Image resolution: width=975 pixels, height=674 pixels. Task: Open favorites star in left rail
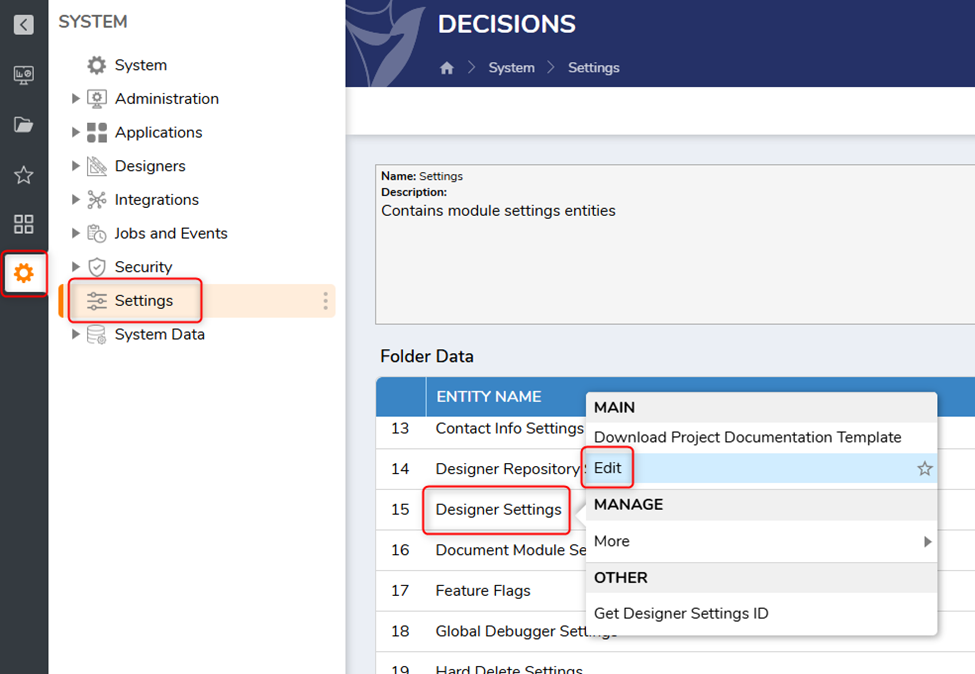point(23,175)
